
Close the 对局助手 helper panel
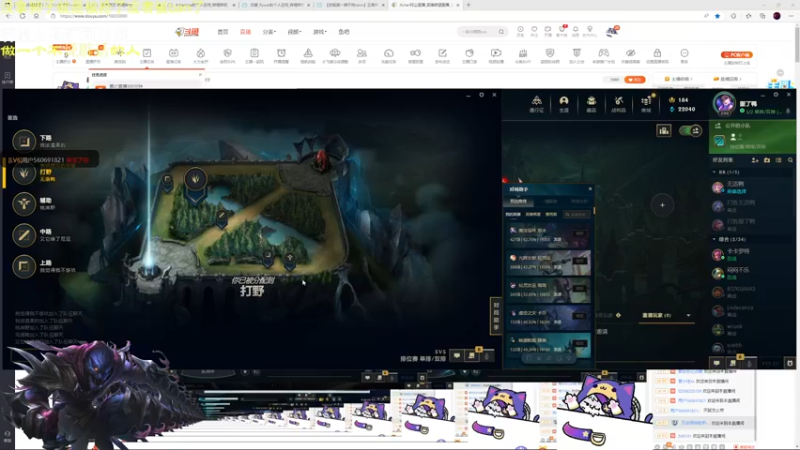590,189
